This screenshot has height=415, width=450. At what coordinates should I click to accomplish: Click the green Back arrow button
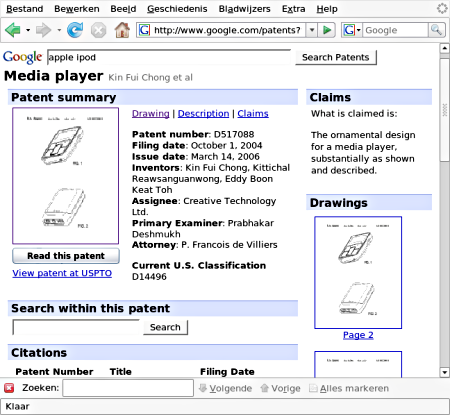(13, 30)
